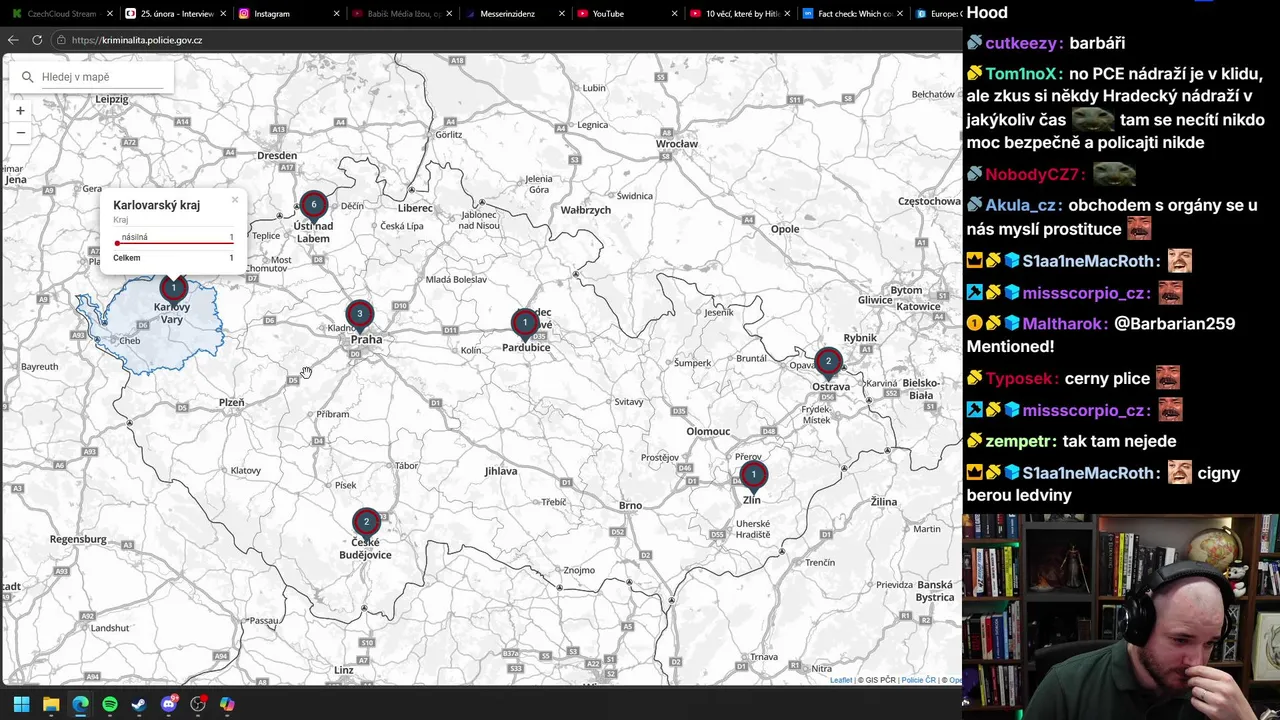Viewport: 1280px width, 720px height.
Task: Click the search magnifier icon in map search
Action: pos(27,77)
